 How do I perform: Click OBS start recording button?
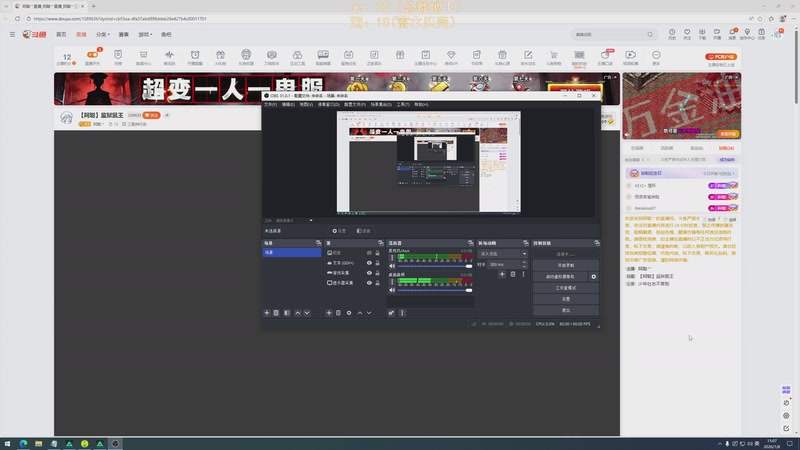[565, 265]
